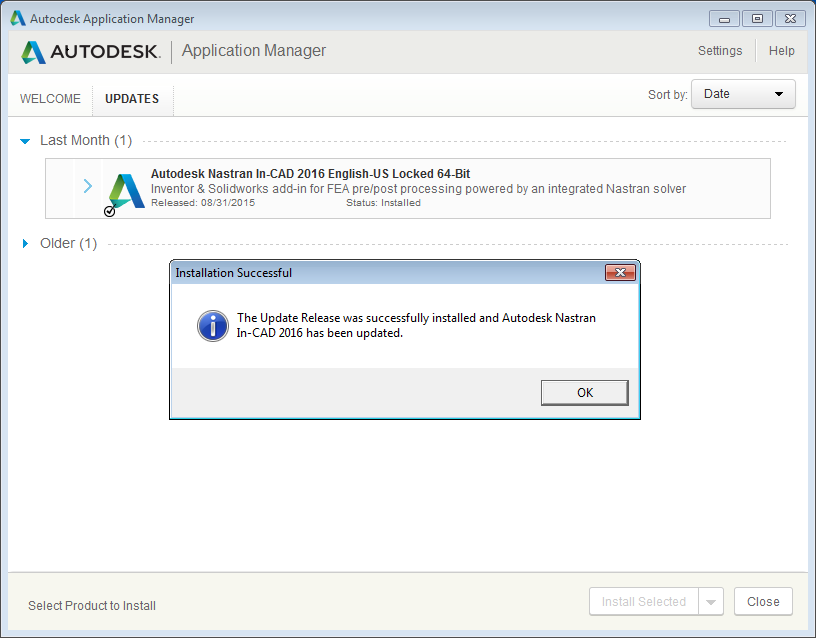Click the Update Release success message text
This screenshot has height=638, width=816.
[416, 325]
